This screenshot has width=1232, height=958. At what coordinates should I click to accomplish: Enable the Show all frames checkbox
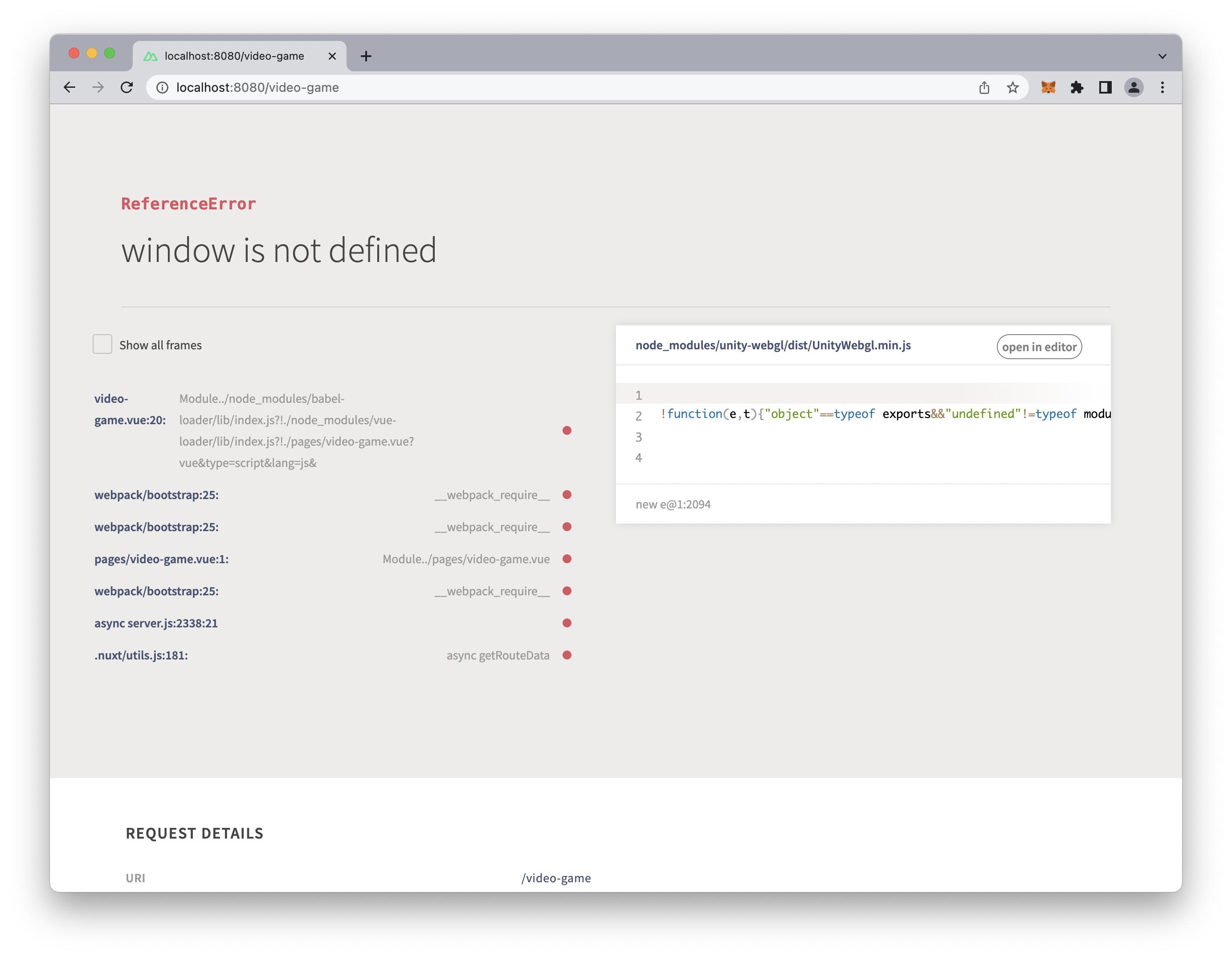click(102, 344)
